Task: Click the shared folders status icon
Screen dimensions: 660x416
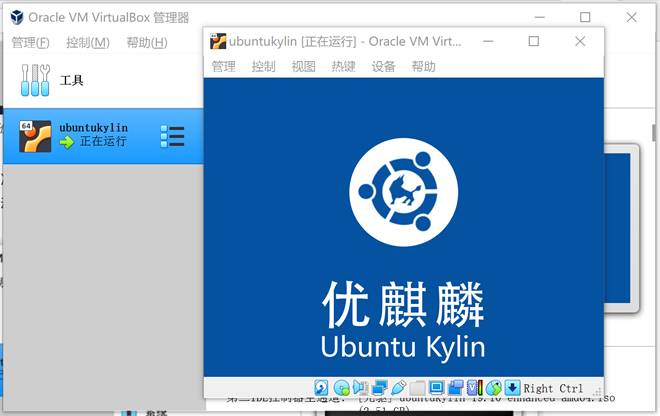Action: (x=417, y=388)
